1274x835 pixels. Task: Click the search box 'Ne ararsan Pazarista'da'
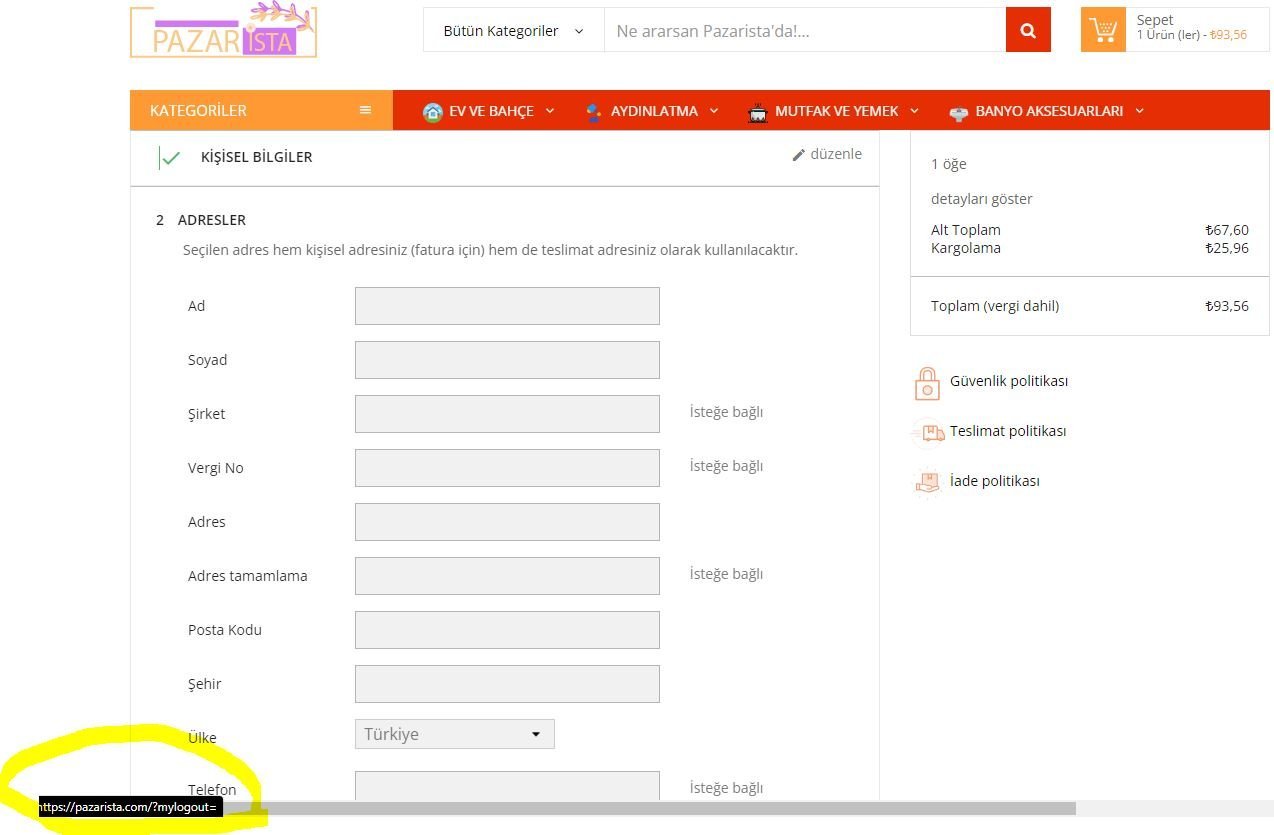[x=805, y=30]
